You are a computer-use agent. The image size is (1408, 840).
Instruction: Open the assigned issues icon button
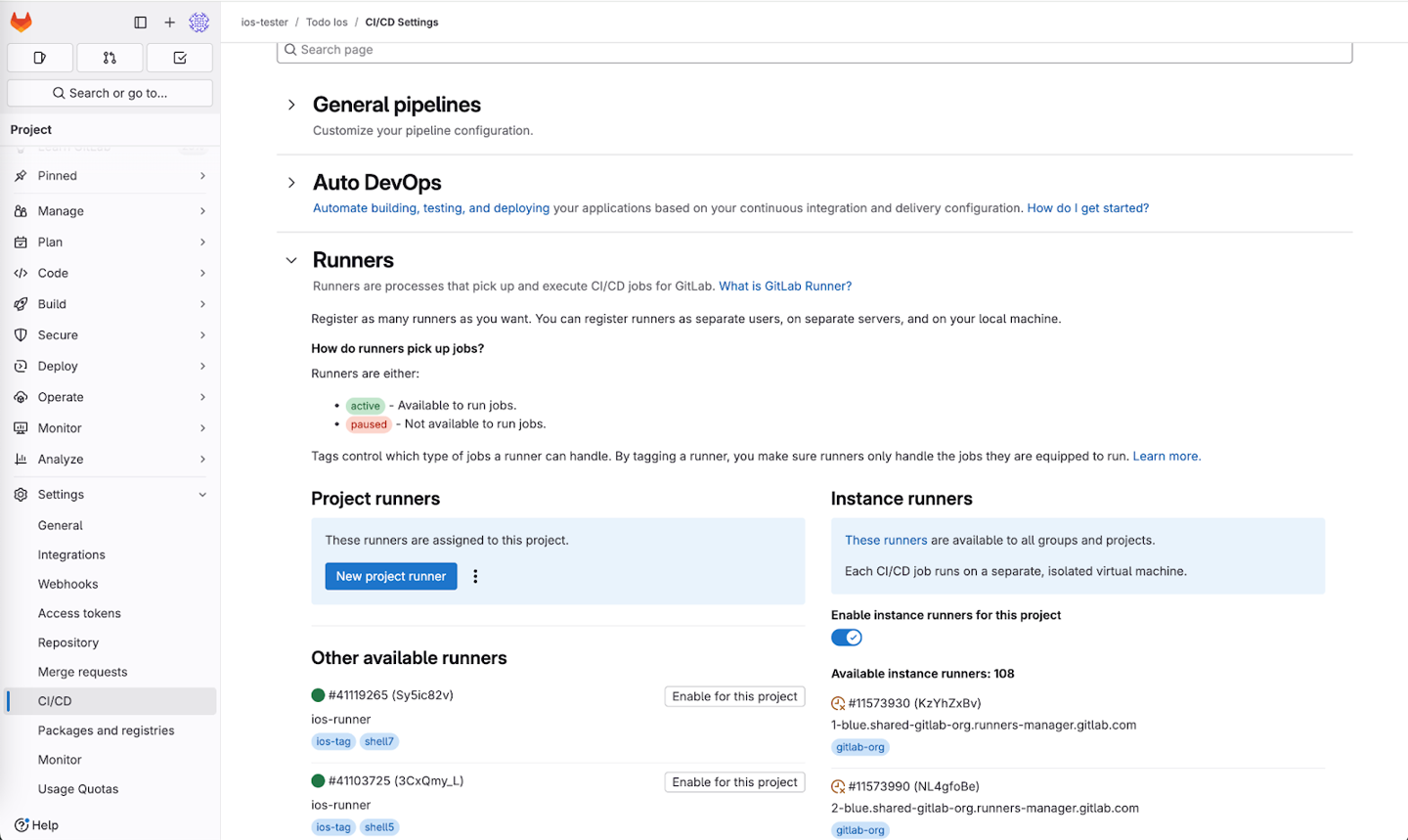[x=40, y=58]
